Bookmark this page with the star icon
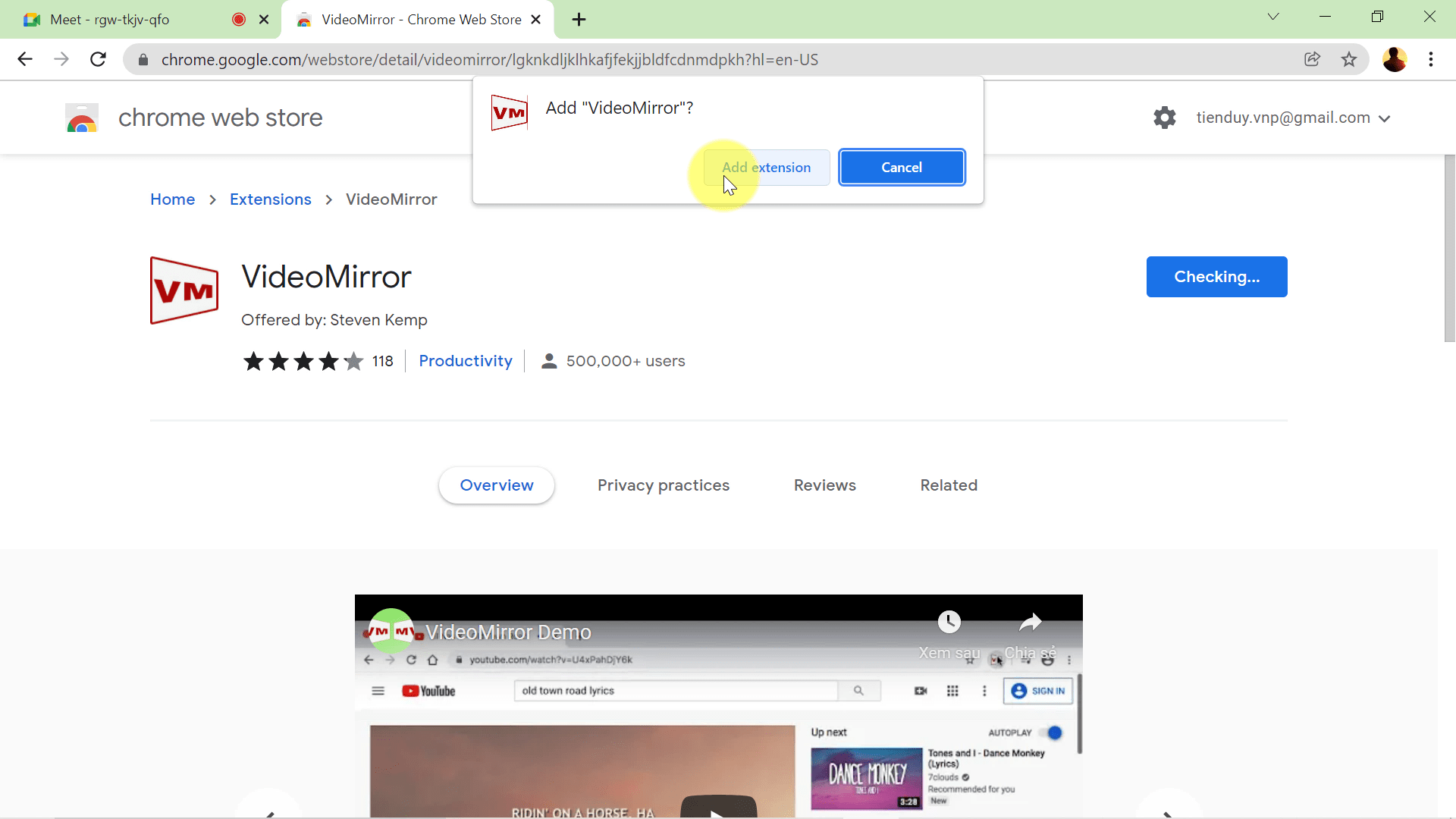Image resolution: width=1456 pixels, height=819 pixels. point(1349,59)
